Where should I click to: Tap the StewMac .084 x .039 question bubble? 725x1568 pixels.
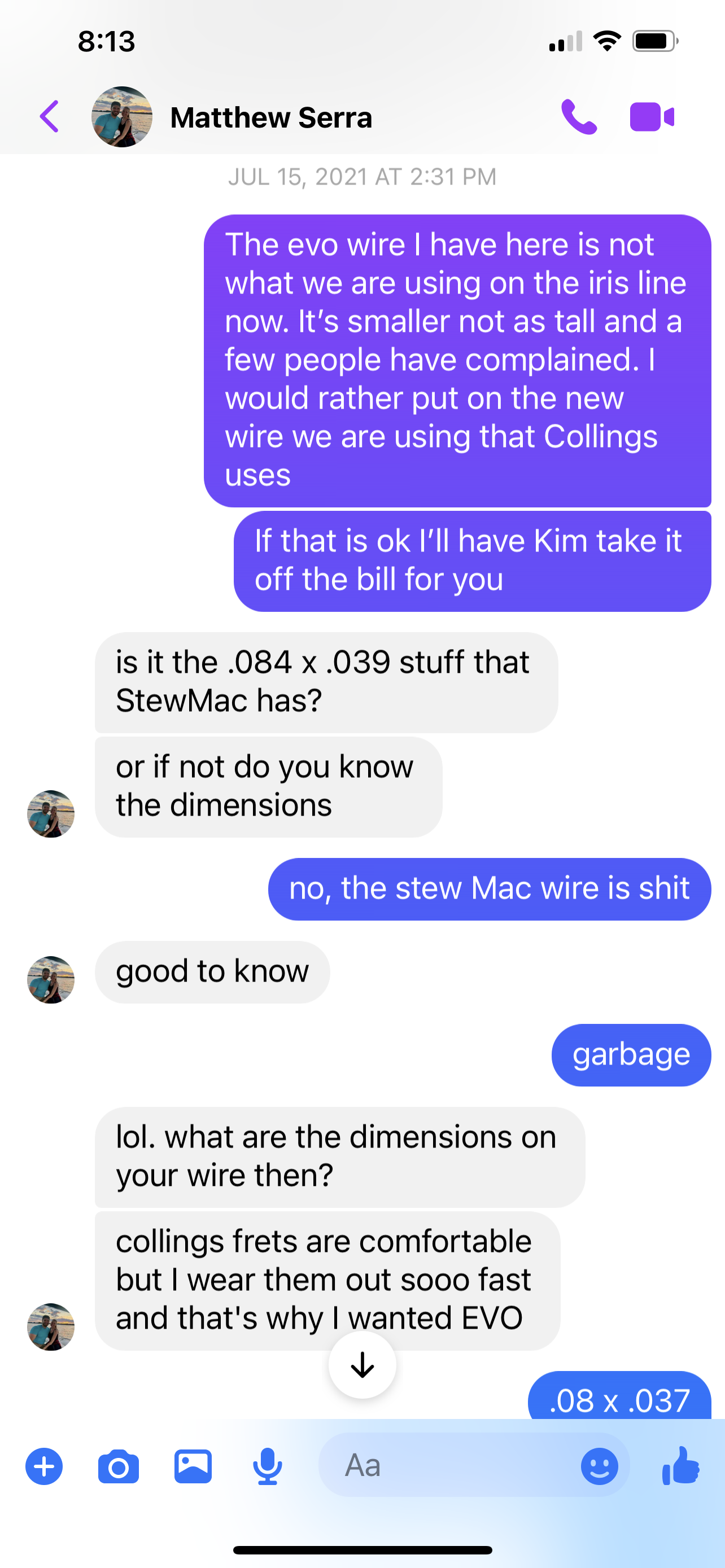(326, 682)
